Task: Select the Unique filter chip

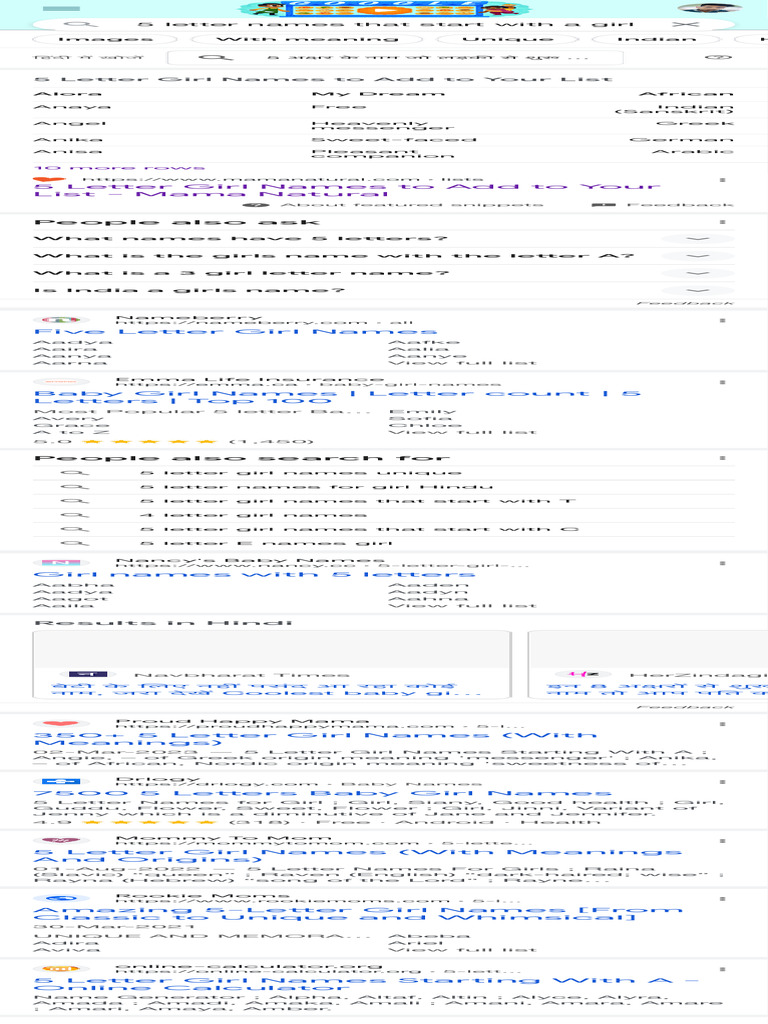Action: (x=507, y=39)
